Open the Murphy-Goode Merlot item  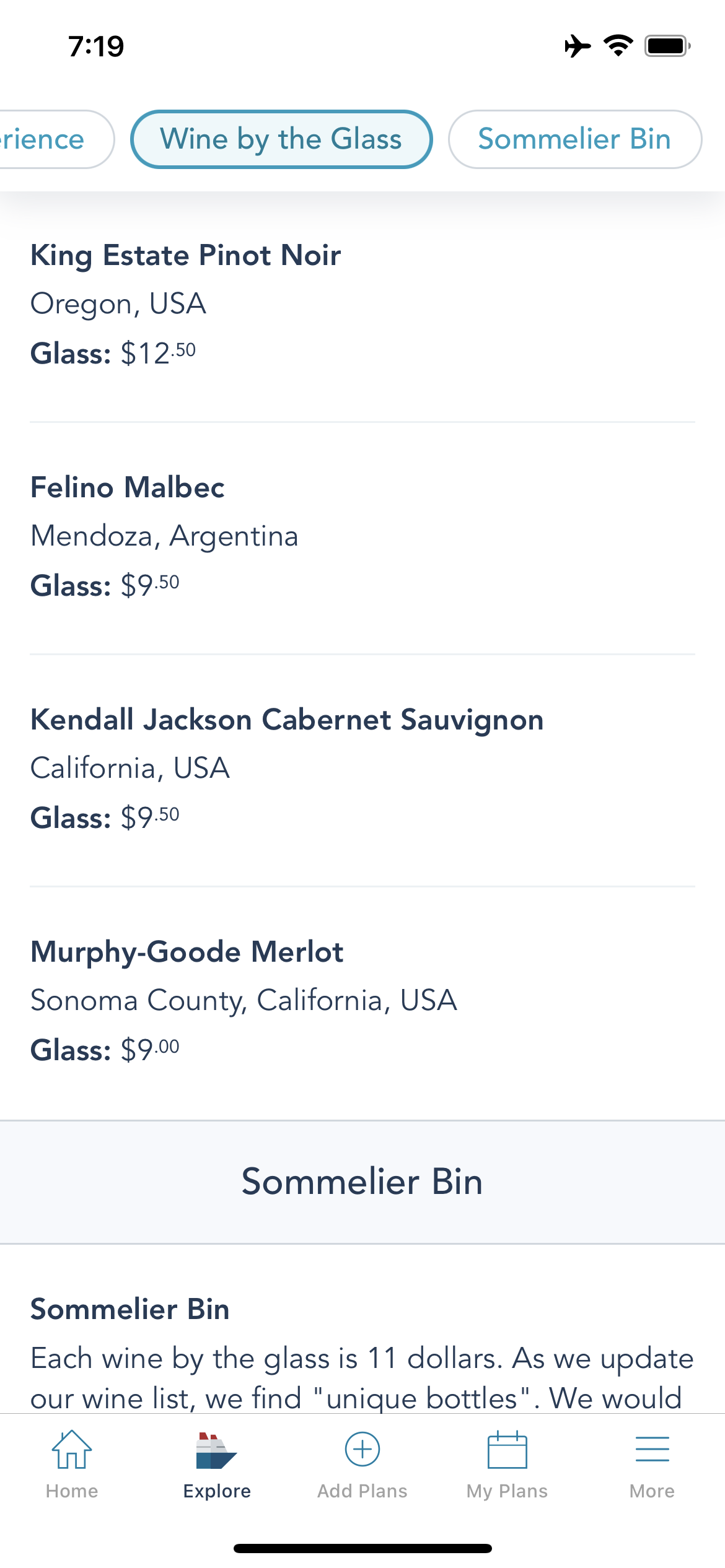point(187,952)
